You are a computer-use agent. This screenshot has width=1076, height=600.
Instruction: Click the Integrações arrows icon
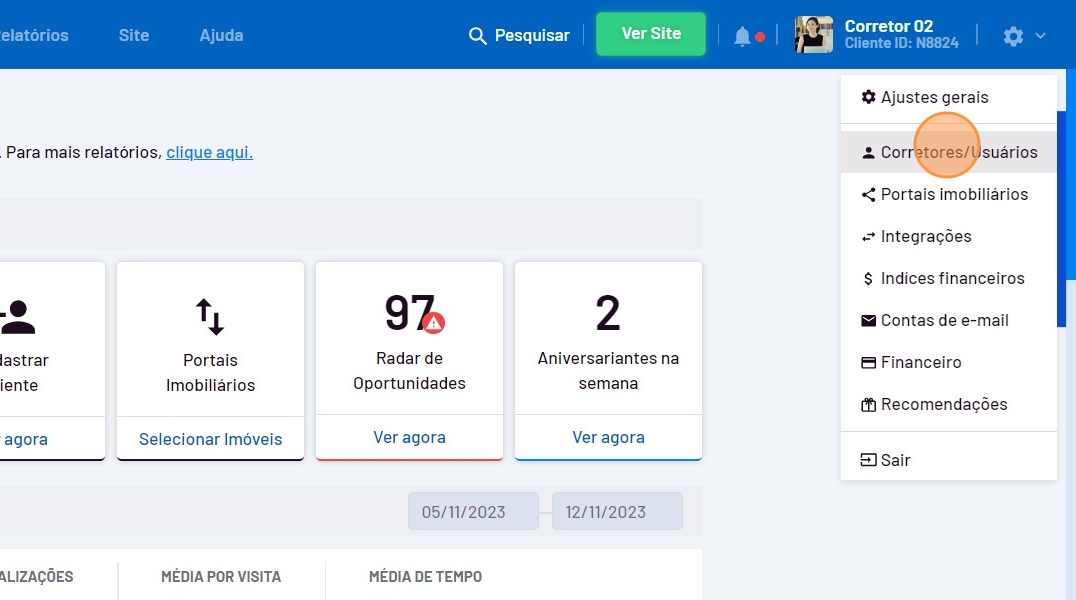click(x=868, y=237)
